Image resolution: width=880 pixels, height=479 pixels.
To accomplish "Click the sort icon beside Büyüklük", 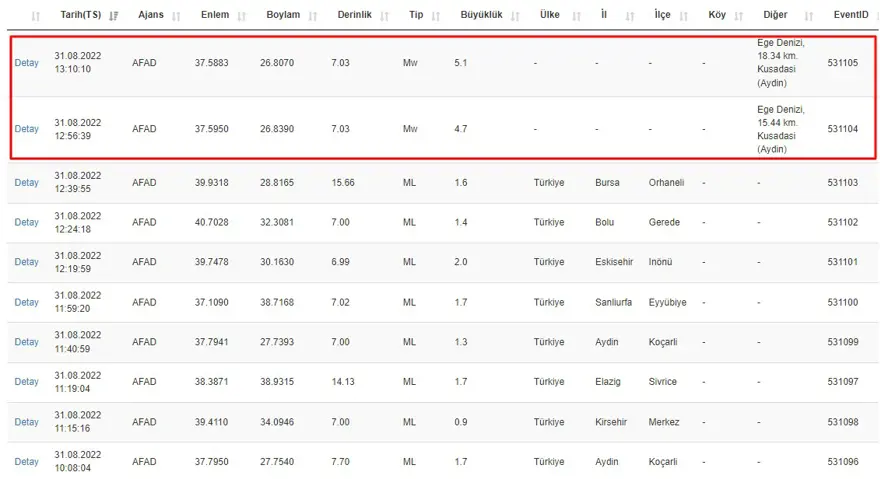I will (x=516, y=16).
